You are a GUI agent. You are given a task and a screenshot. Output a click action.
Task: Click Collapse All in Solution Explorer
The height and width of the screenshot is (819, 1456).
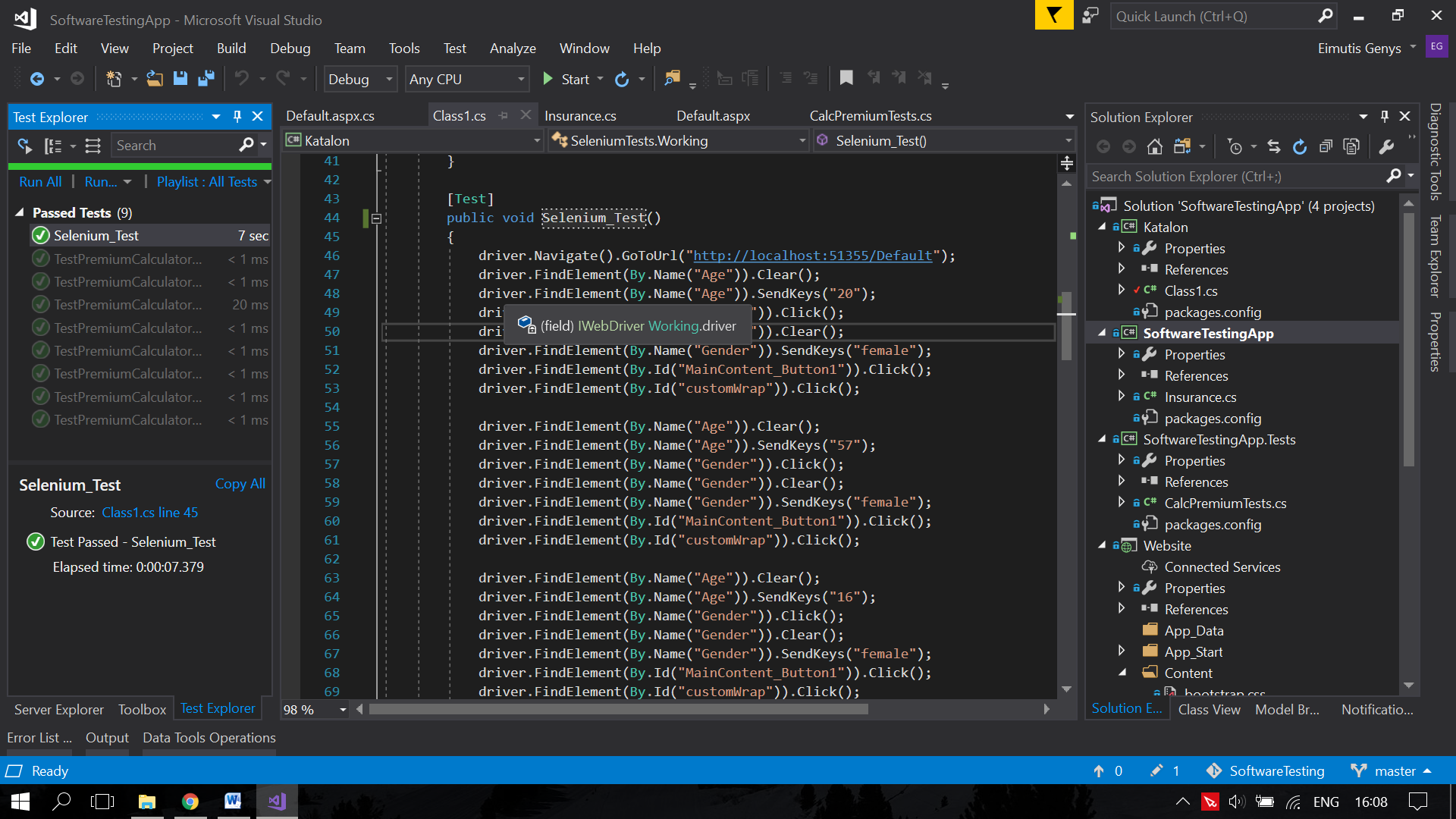click(x=1326, y=146)
